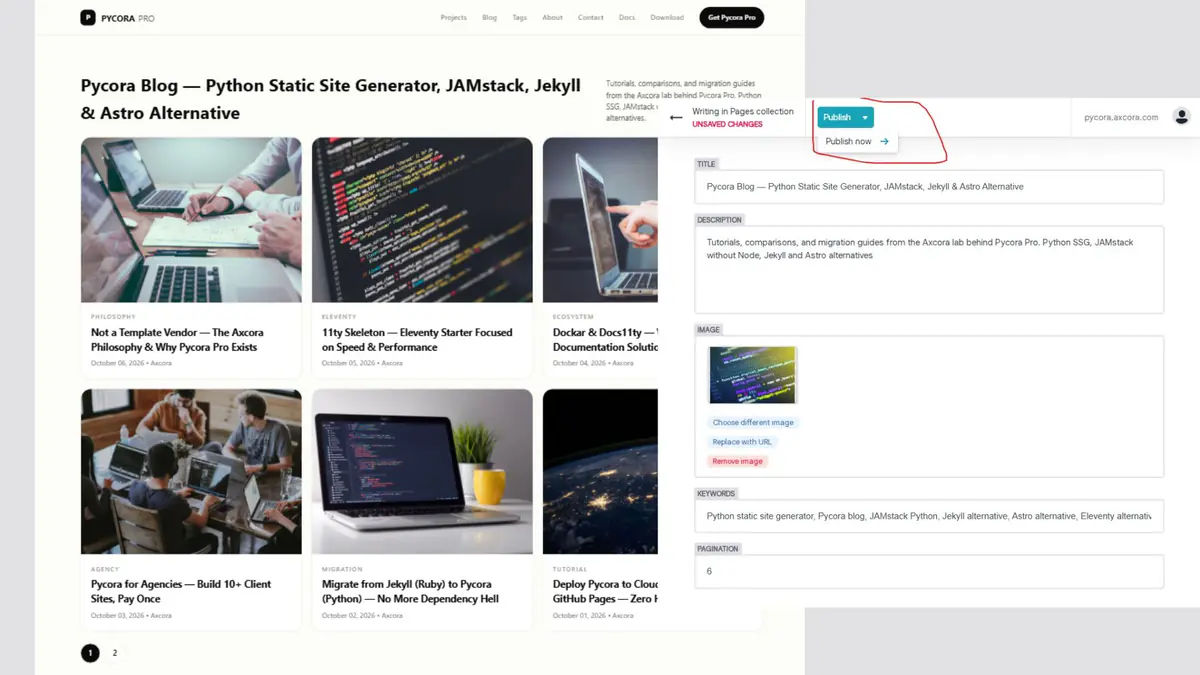Click the code image thumbnail in editor
Viewport: 1200px width, 675px height.
tap(753, 375)
